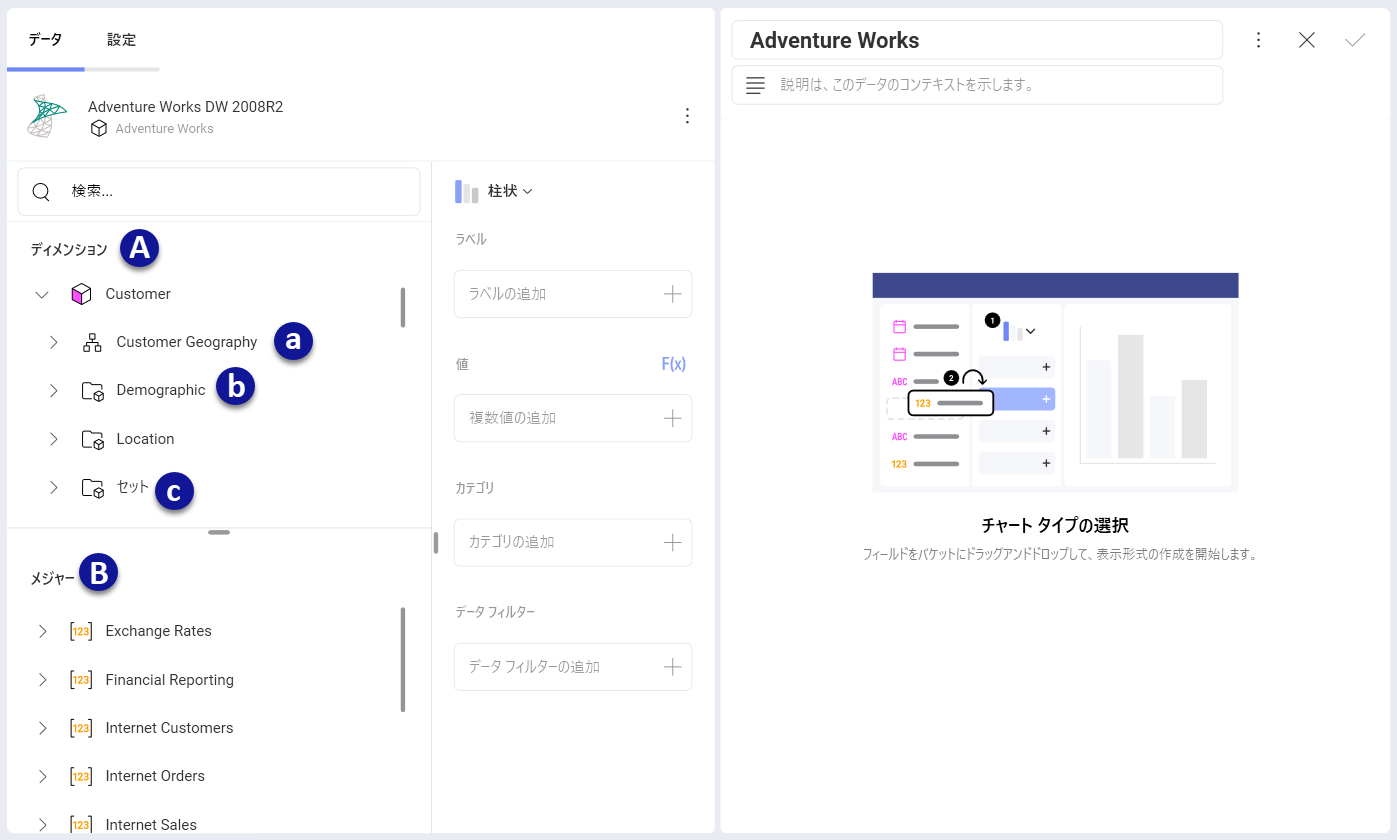Expand the Internet Sales measure group
The image size is (1397, 840).
[x=43, y=825]
